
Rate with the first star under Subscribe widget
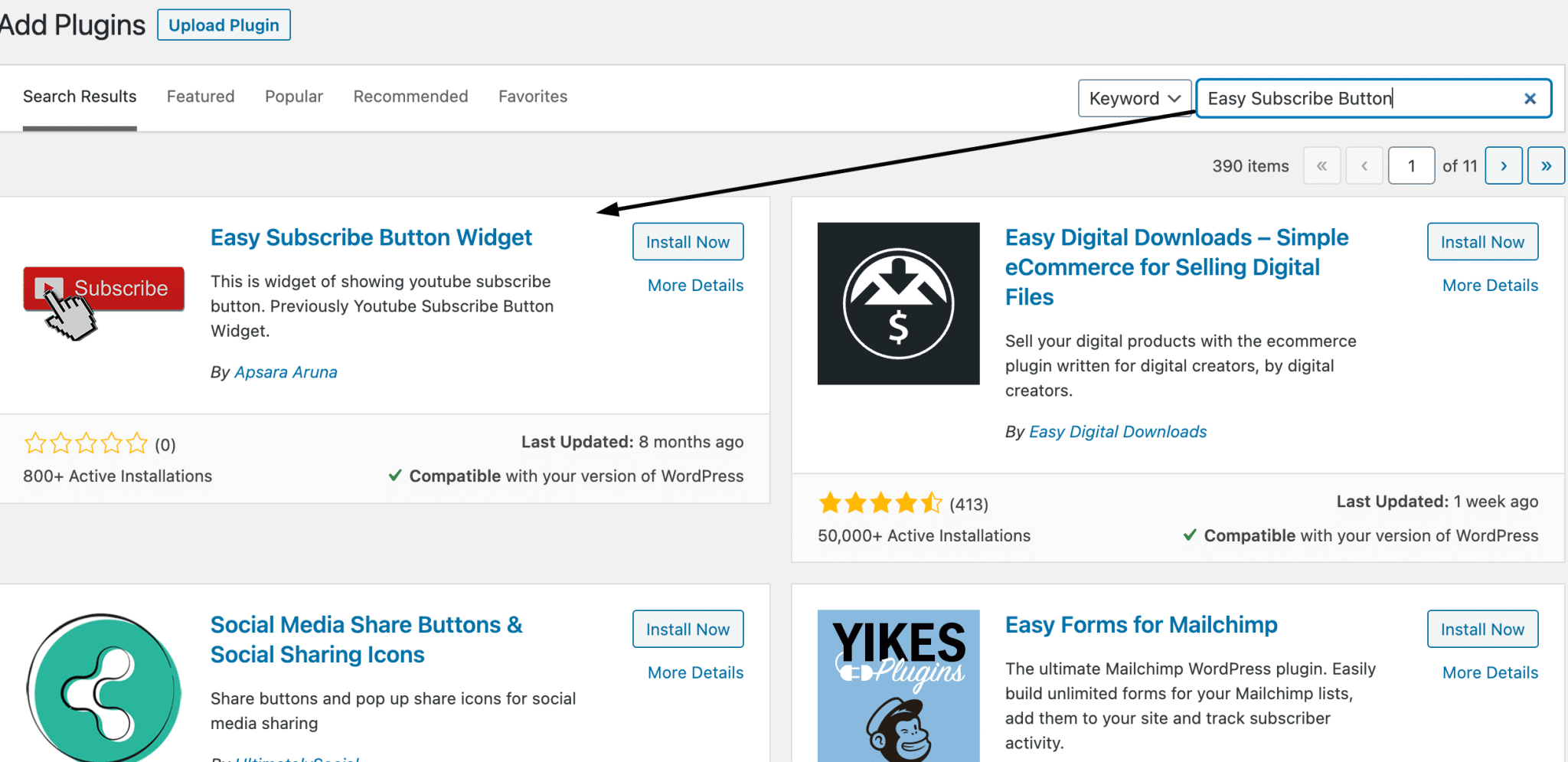pos(35,443)
